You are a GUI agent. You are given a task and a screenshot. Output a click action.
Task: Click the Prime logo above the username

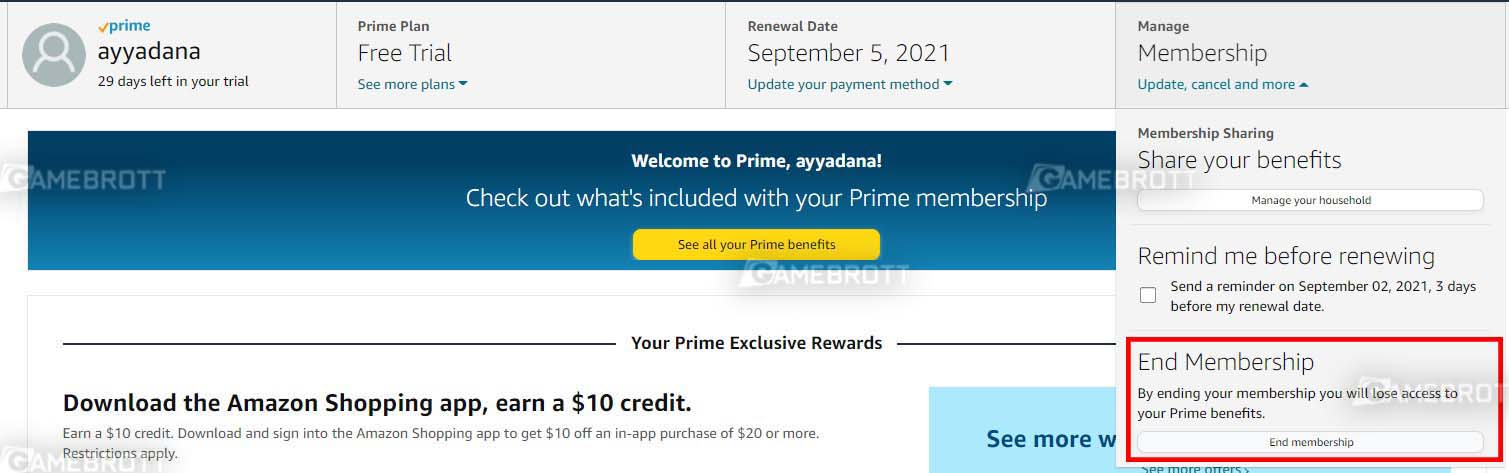click(x=124, y=26)
